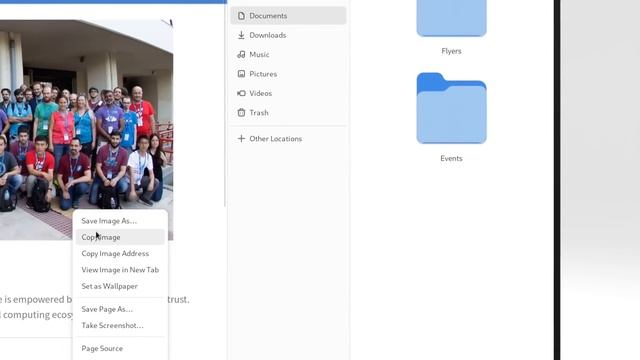
Task: Click the plus icon beside Other Locations
Action: pos(241,139)
